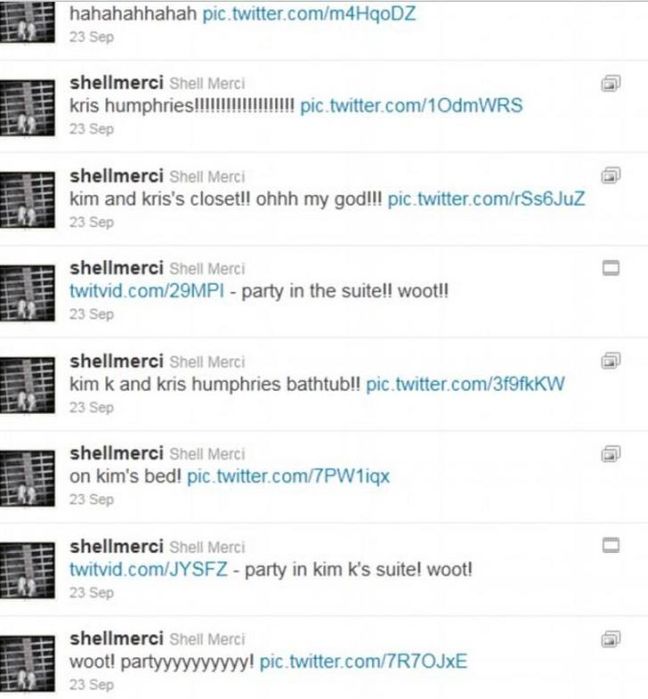Viewport: 648px width, 699px height.
Task: Open pic.twitter.com/1OdmWRS link
Action: tap(411, 106)
